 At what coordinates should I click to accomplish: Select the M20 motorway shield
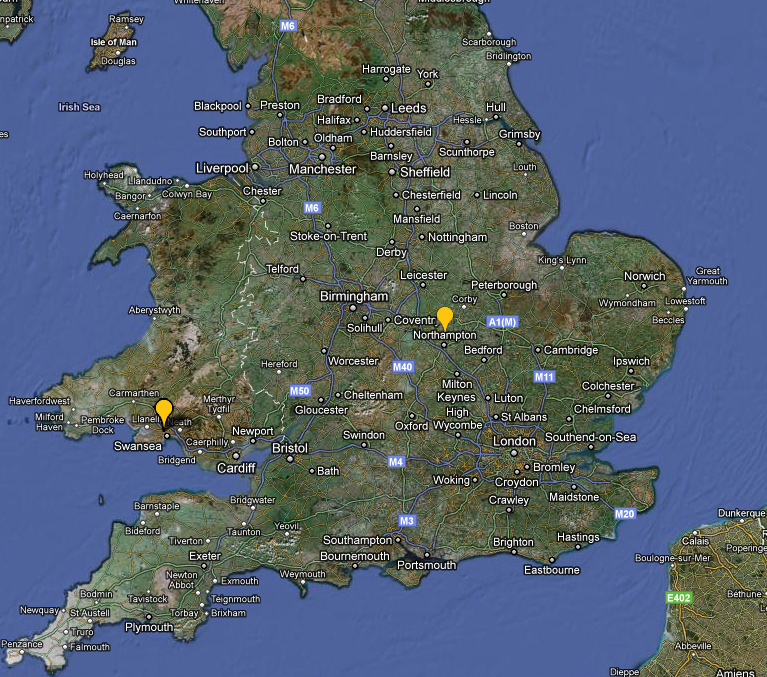click(625, 514)
